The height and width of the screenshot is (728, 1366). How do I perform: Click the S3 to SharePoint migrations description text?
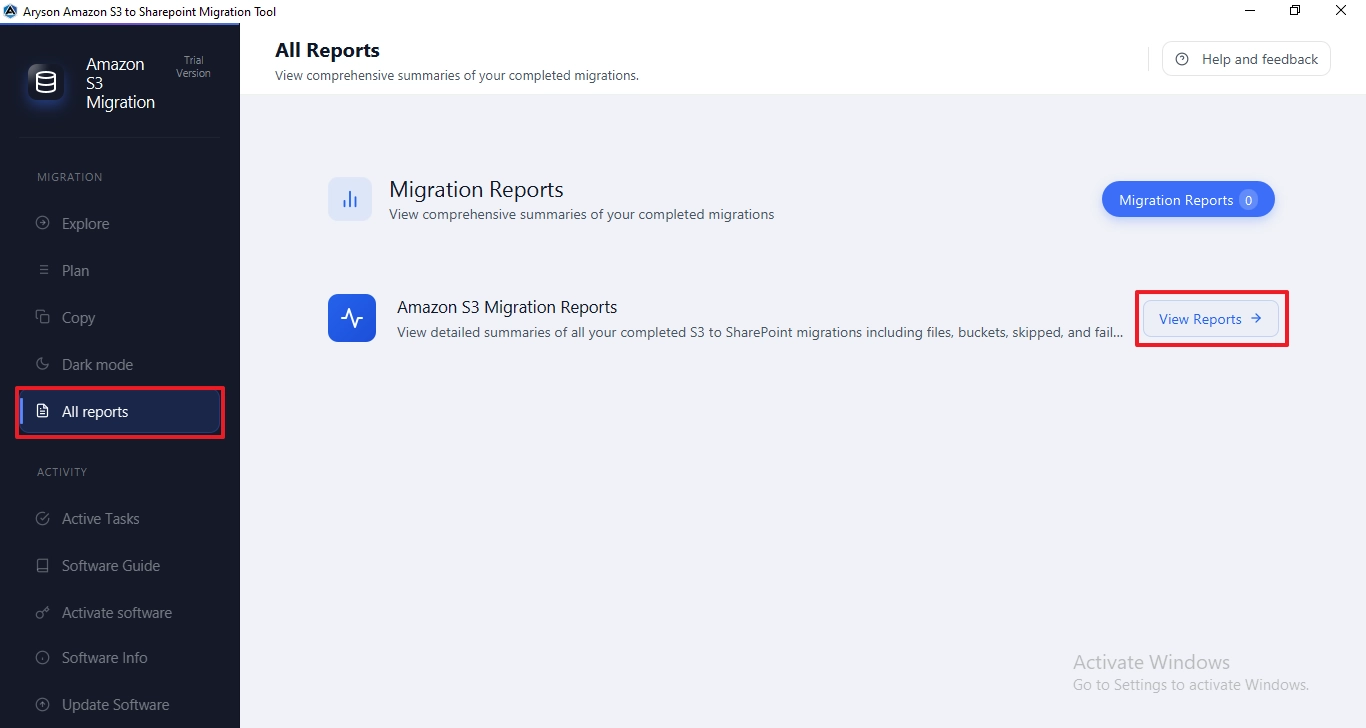coord(760,332)
